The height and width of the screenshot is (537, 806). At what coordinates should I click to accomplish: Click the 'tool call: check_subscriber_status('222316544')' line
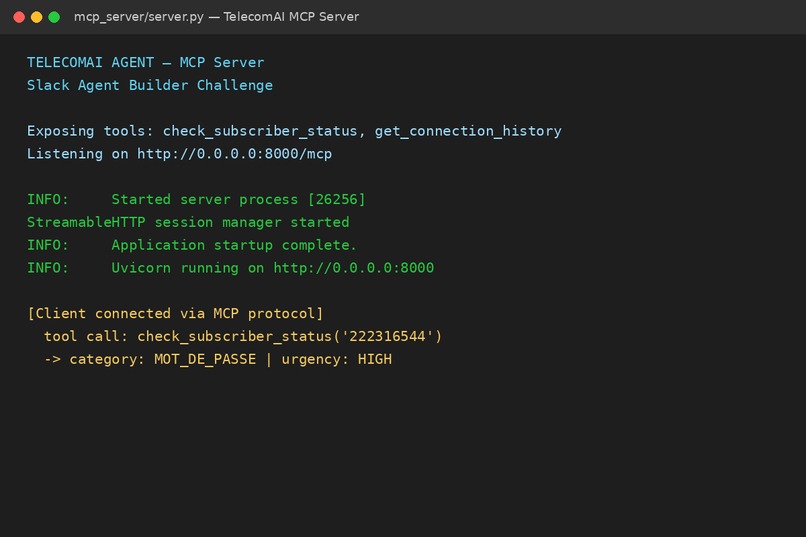tap(243, 337)
